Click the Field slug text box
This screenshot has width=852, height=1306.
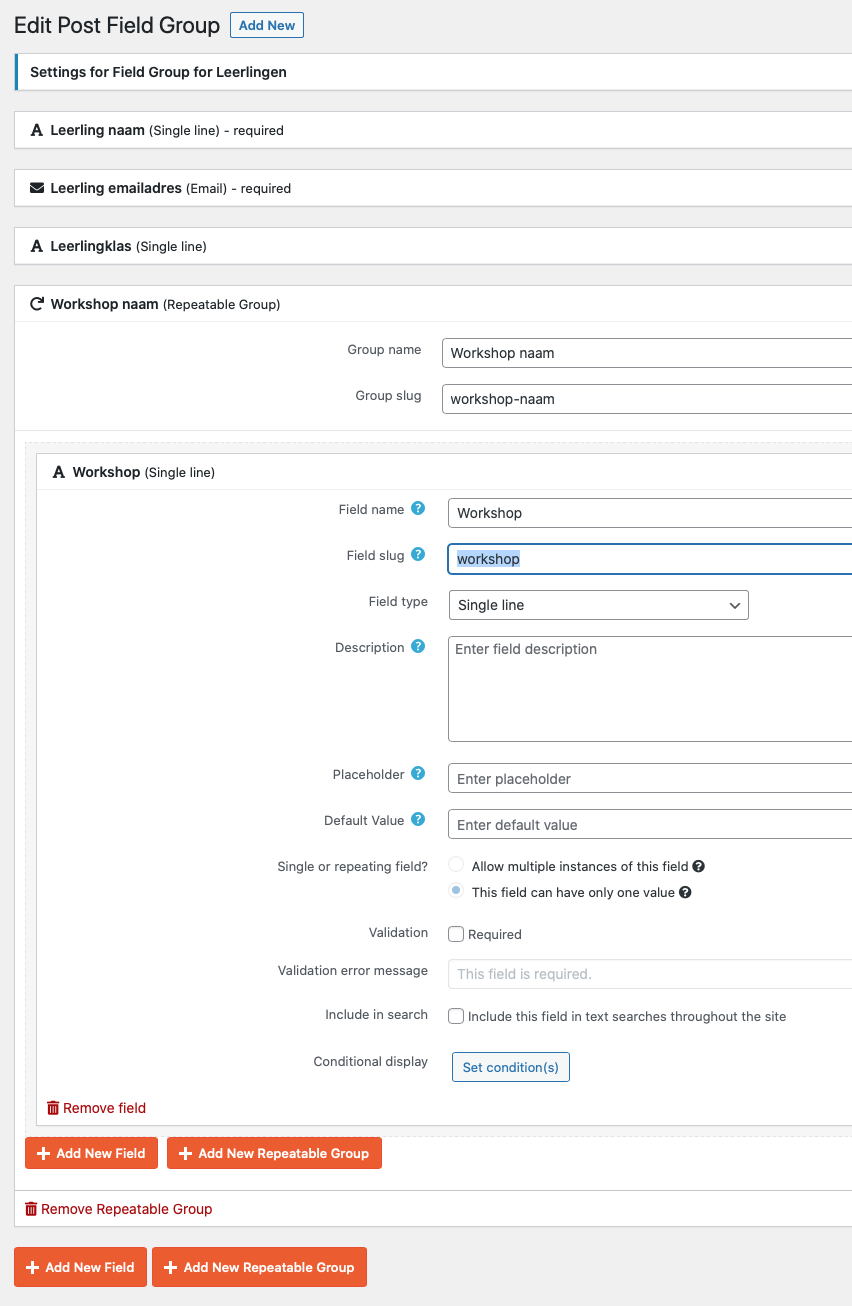tap(650, 559)
